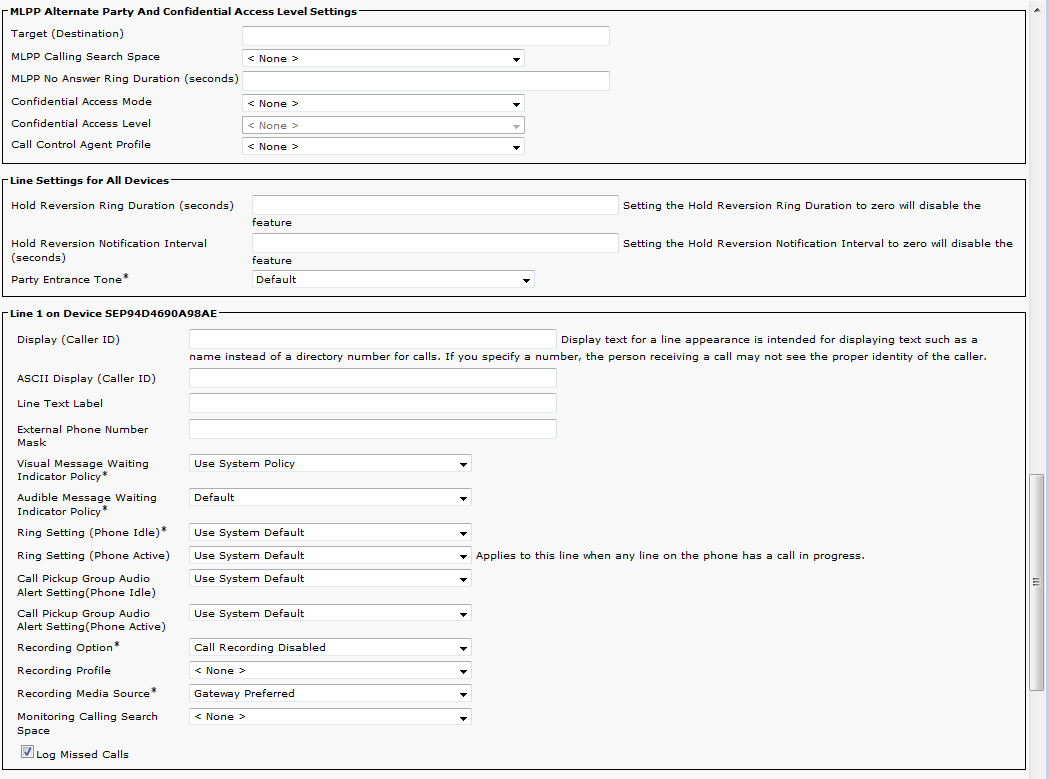This screenshot has height=779, width=1049.
Task: Toggle the Log Missed Calls checkbox
Action: 27,753
